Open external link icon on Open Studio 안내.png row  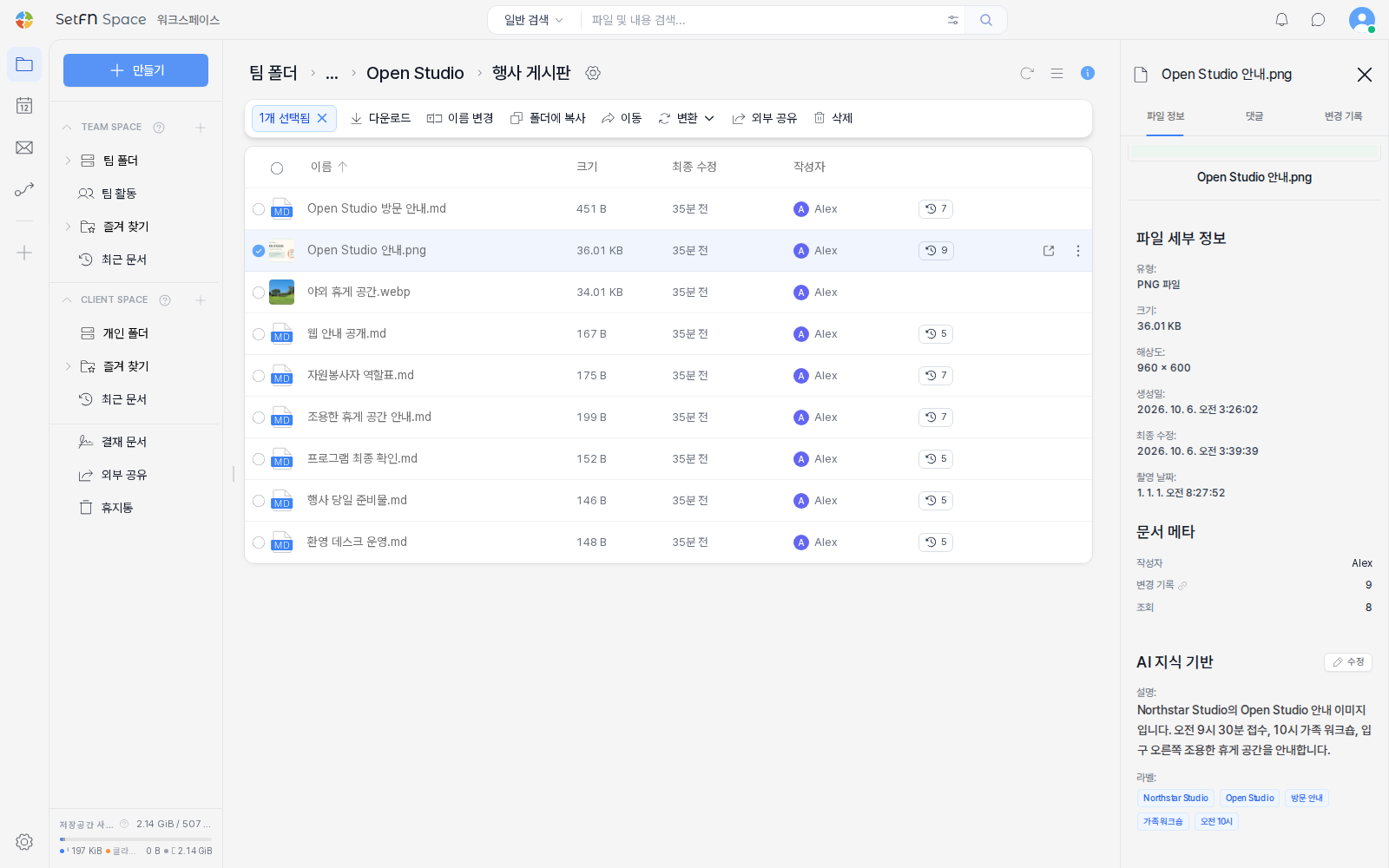coord(1049,251)
